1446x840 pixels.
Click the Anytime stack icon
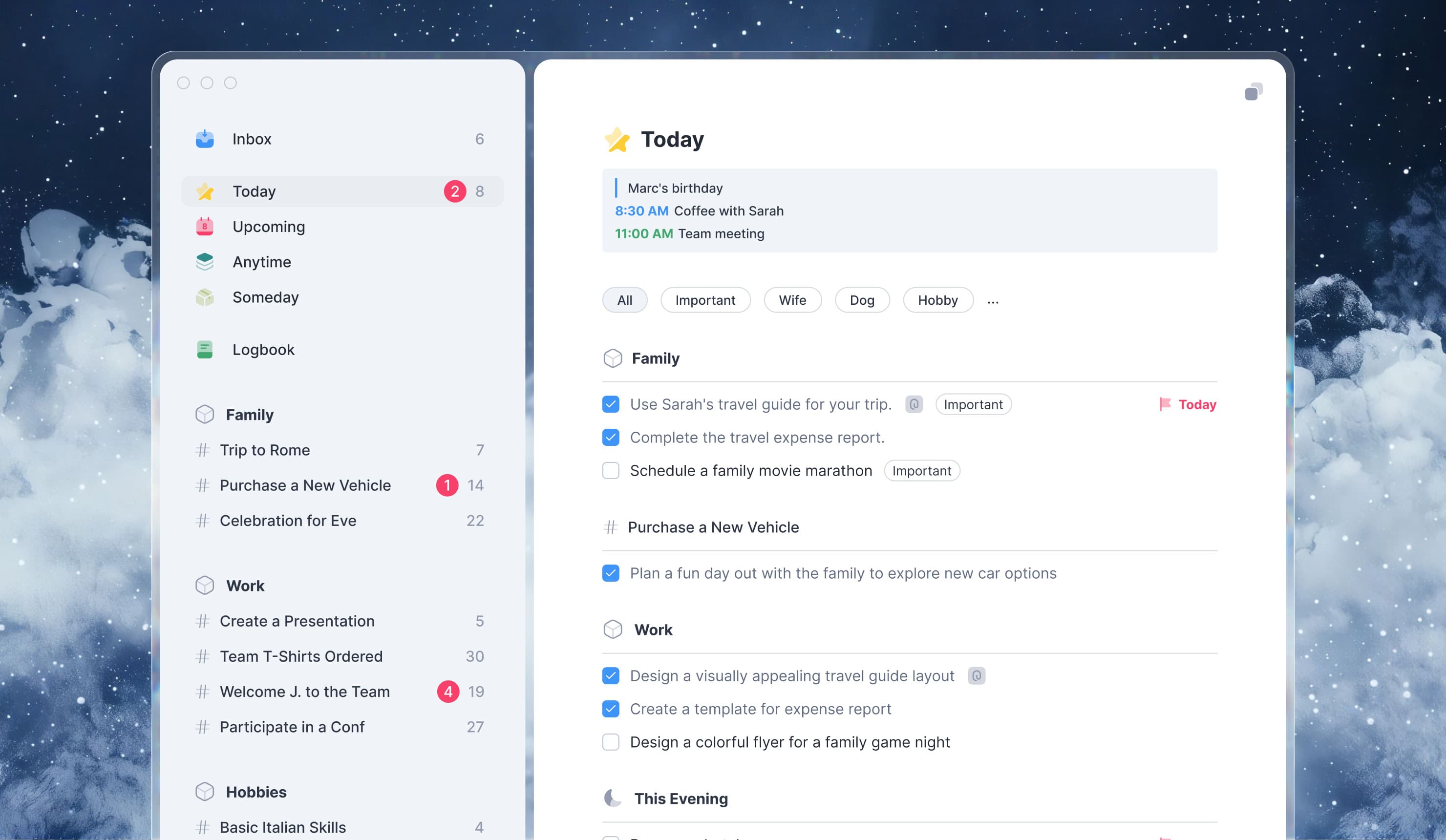(204, 262)
